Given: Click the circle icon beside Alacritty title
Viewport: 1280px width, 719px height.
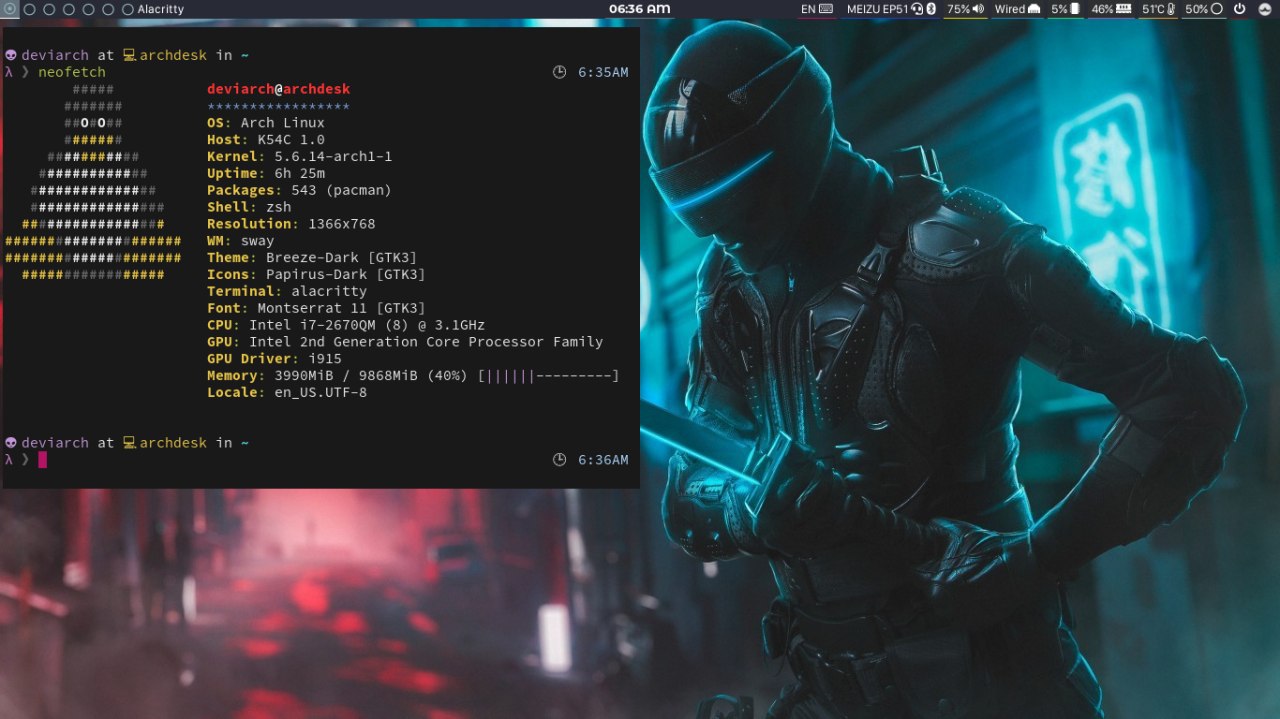Looking at the screenshot, I should coord(128,9).
